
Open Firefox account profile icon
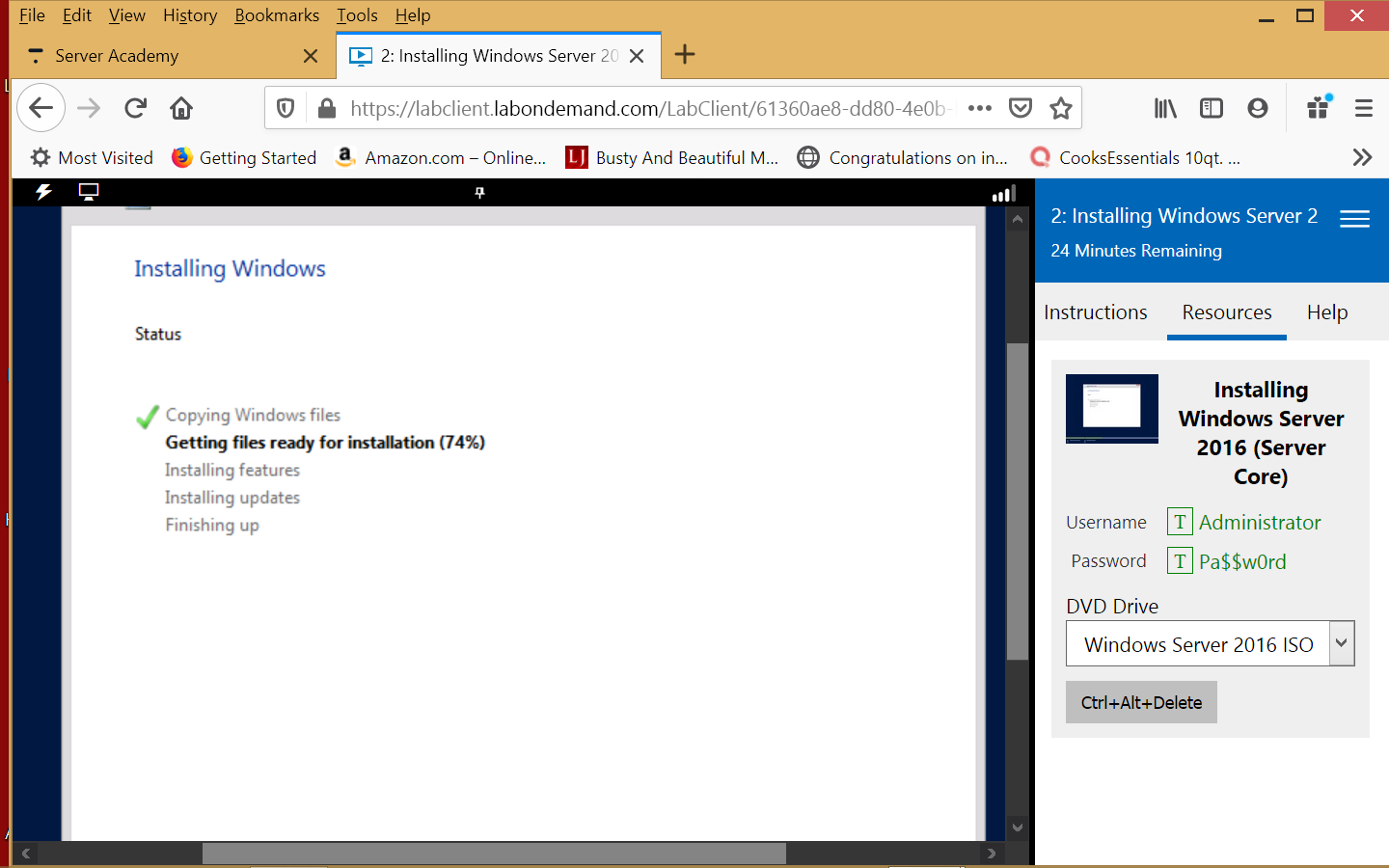[x=1257, y=108]
